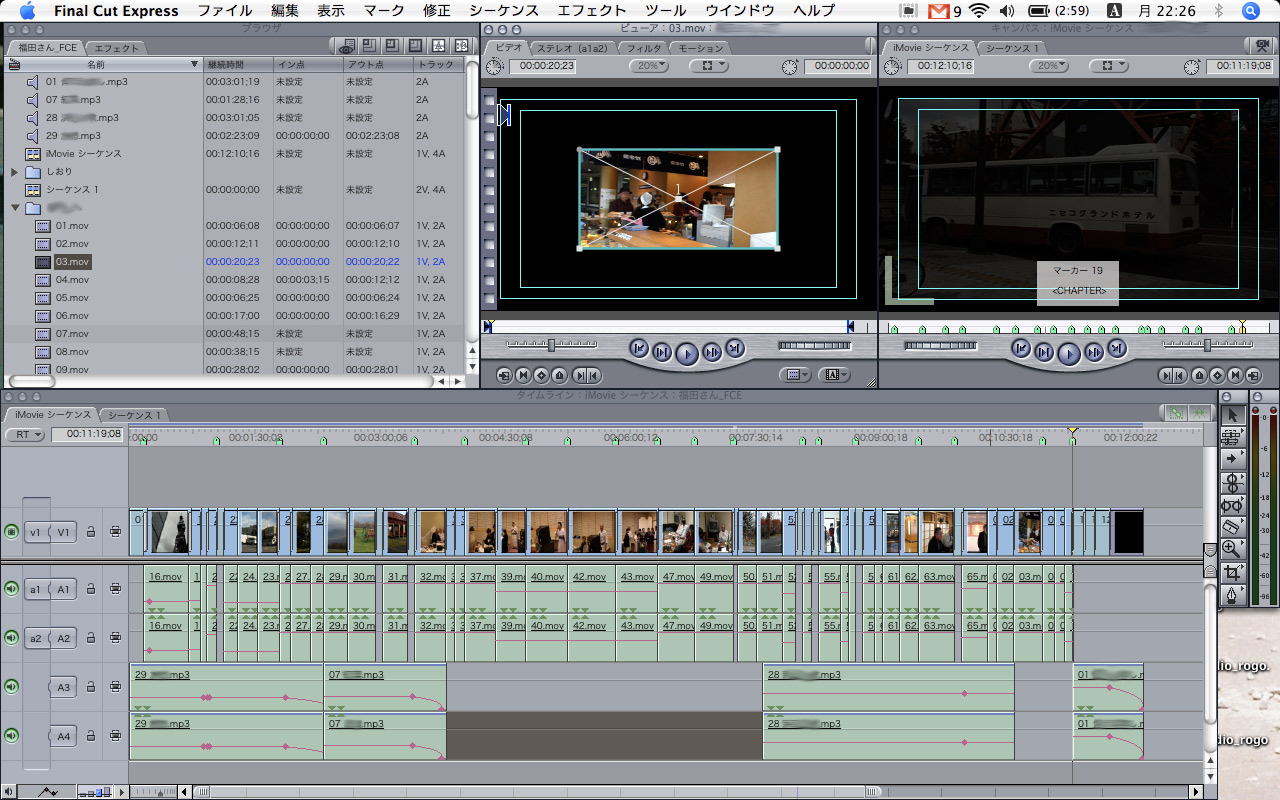This screenshot has height=800, width=1280.
Task: Select 07.mov clip in browser list
Action: pyautogui.click(x=72, y=334)
